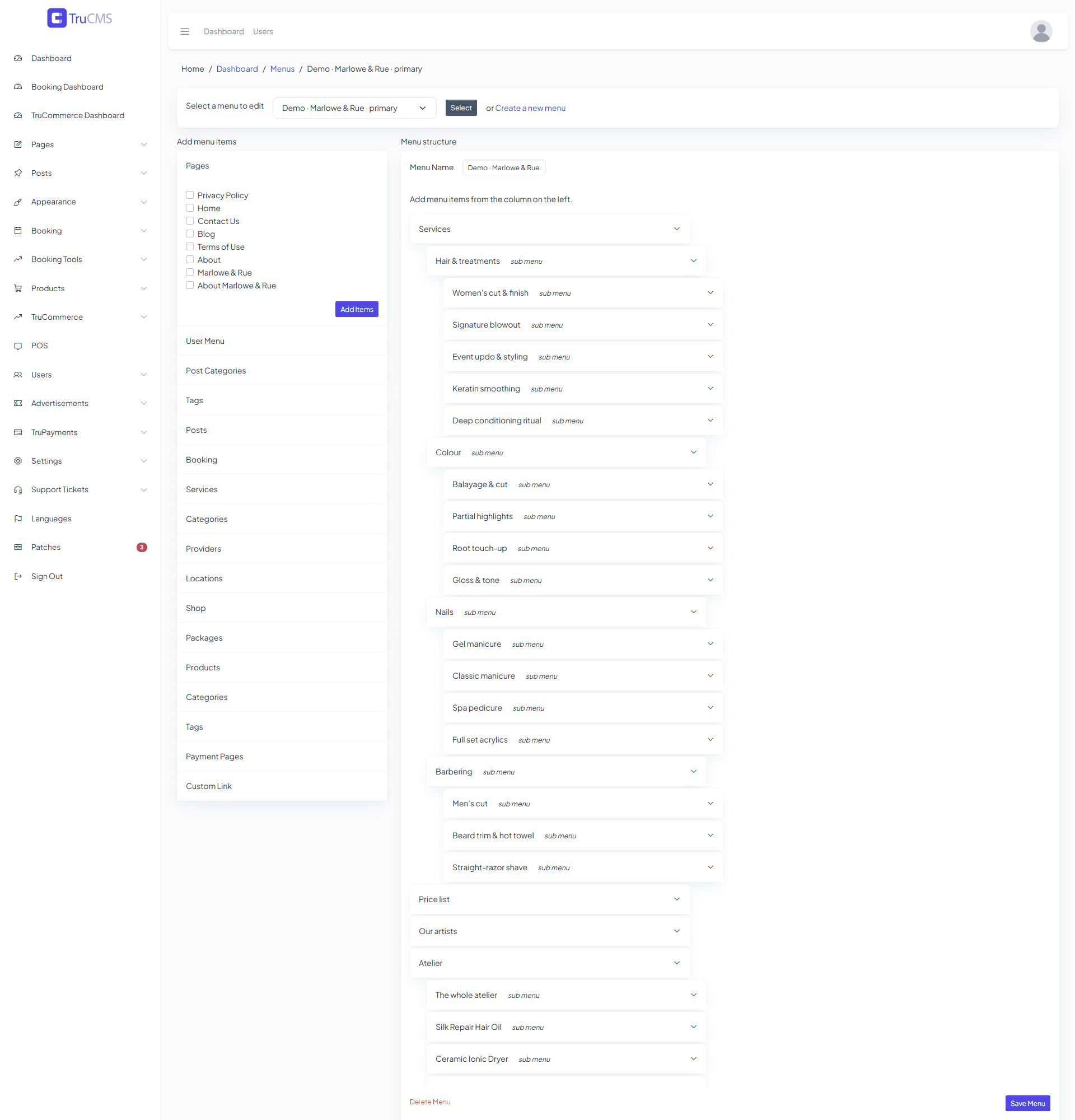Click the Add Items button

pyautogui.click(x=357, y=309)
